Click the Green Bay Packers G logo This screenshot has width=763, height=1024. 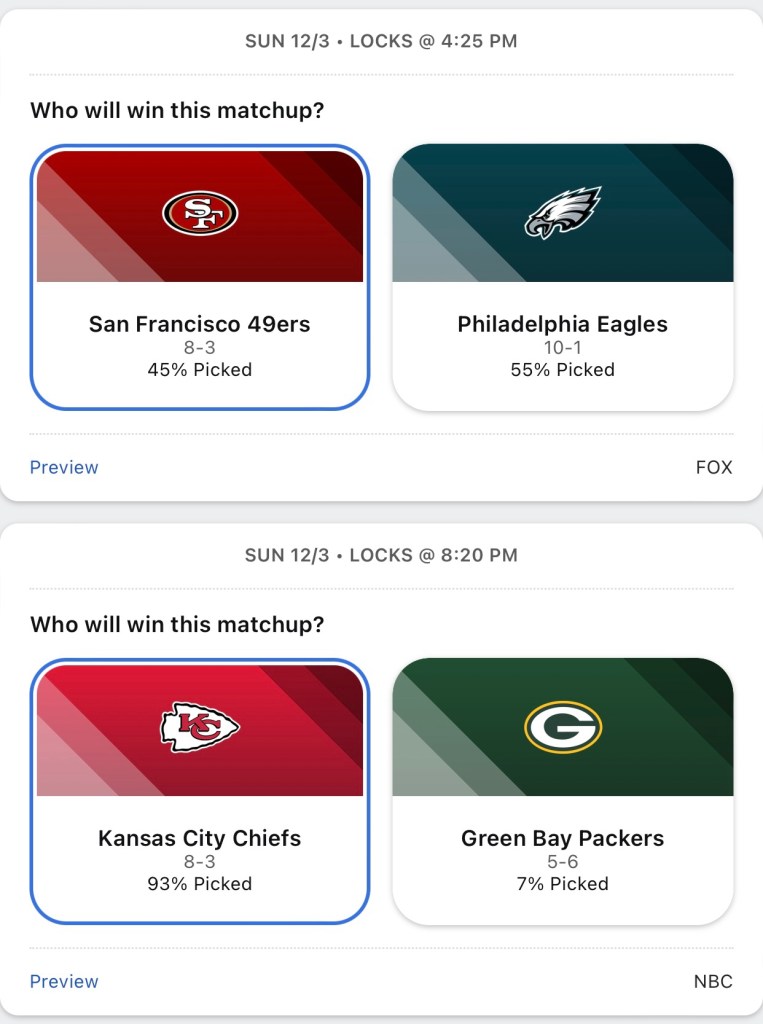pyautogui.click(x=562, y=727)
